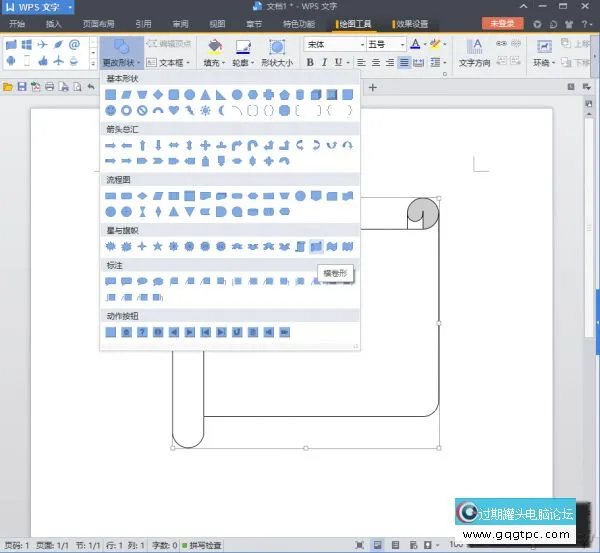Choose the five-point star shape

click(157, 246)
